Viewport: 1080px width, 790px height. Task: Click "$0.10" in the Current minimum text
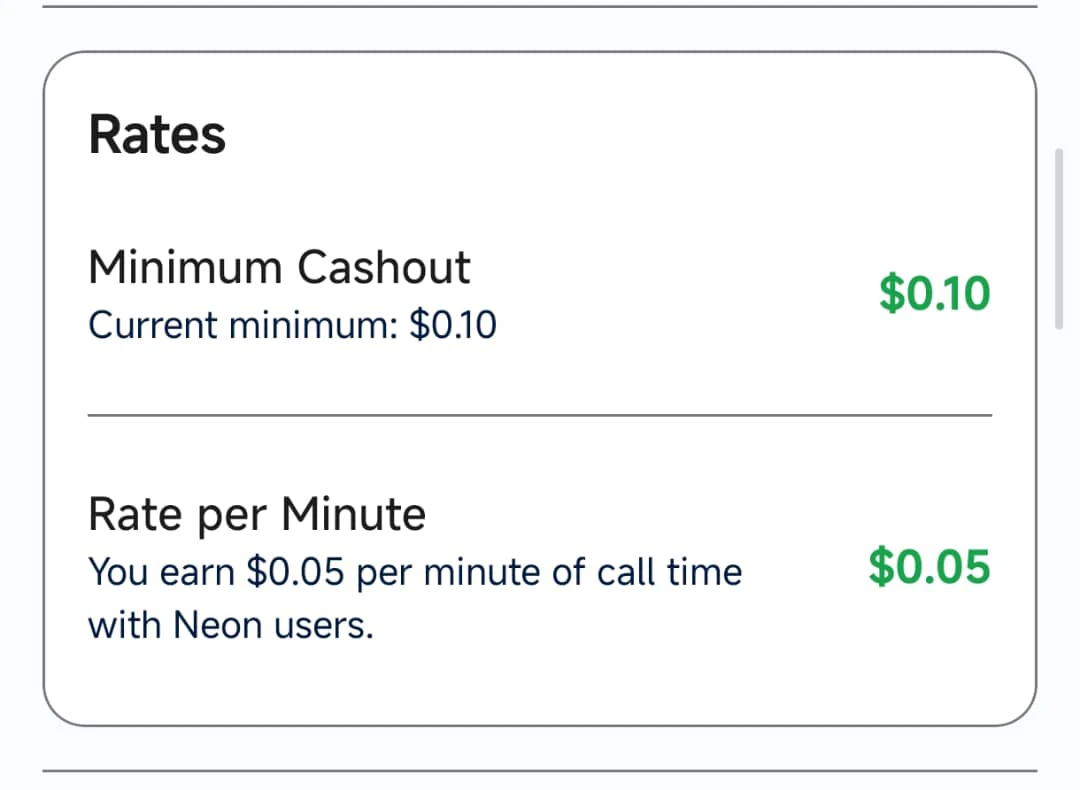(453, 325)
